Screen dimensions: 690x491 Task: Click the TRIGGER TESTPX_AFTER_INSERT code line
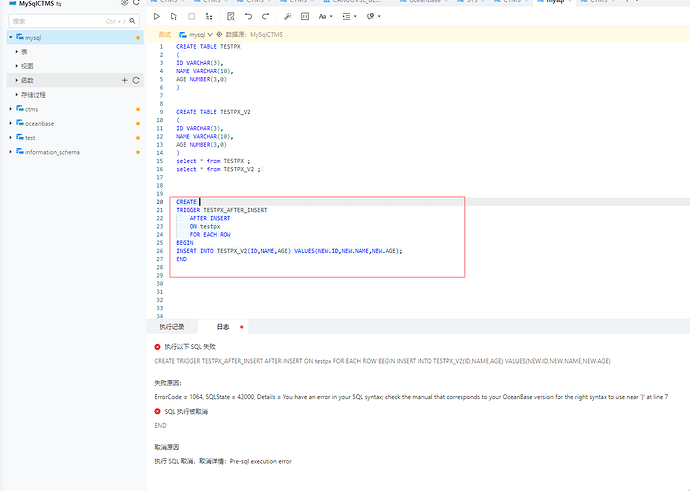[221, 210]
